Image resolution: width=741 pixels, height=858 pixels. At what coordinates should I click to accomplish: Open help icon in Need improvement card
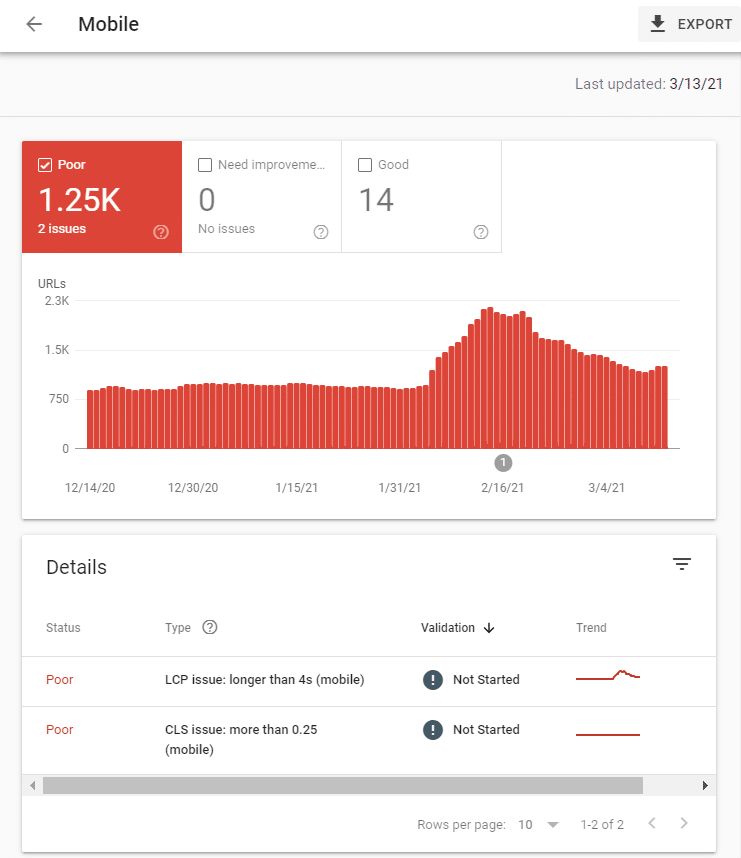coord(321,232)
